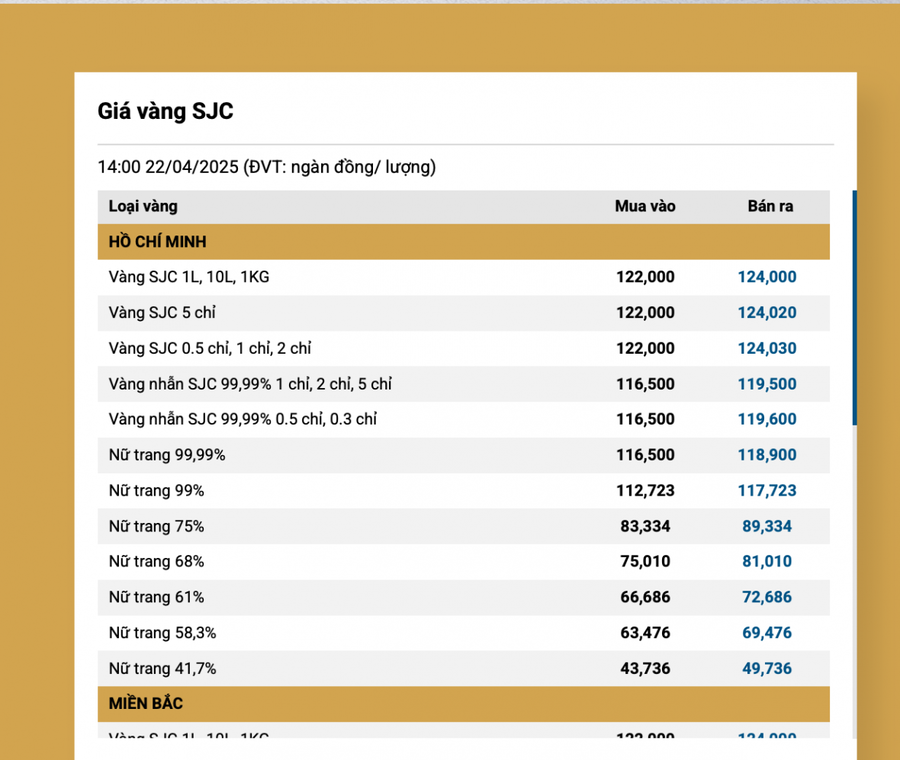Click the Vàng SJC 1L, 10L, 1KG row
The width and height of the screenshot is (900, 760).
[x=464, y=277]
